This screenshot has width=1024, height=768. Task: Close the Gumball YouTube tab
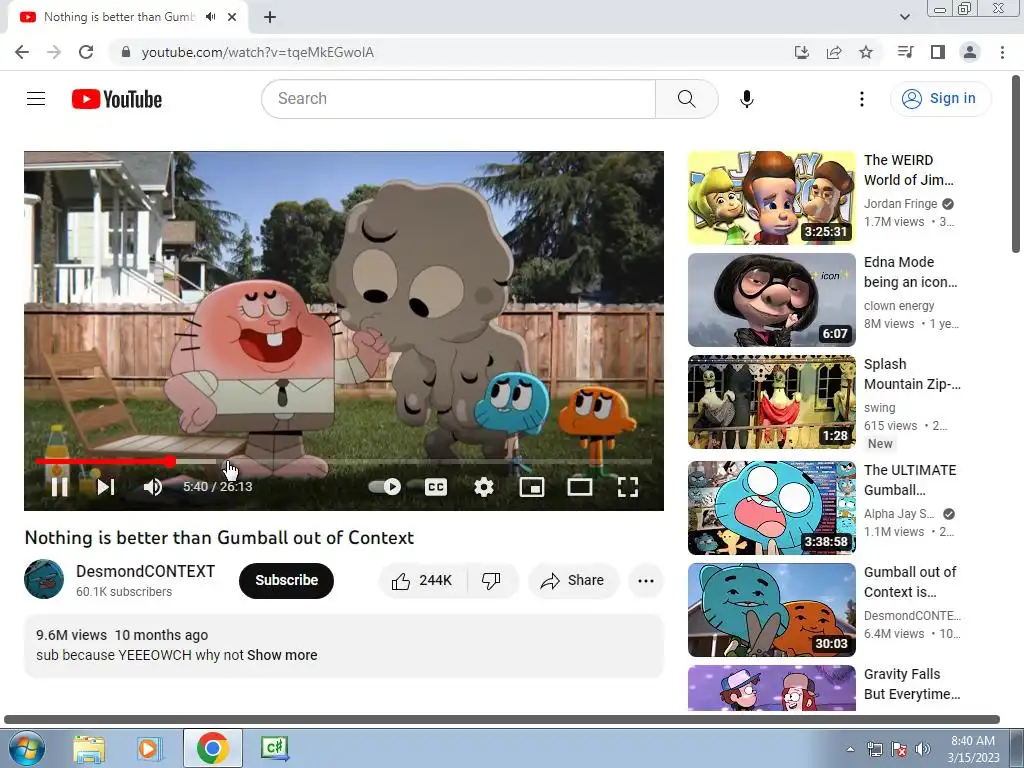click(232, 17)
